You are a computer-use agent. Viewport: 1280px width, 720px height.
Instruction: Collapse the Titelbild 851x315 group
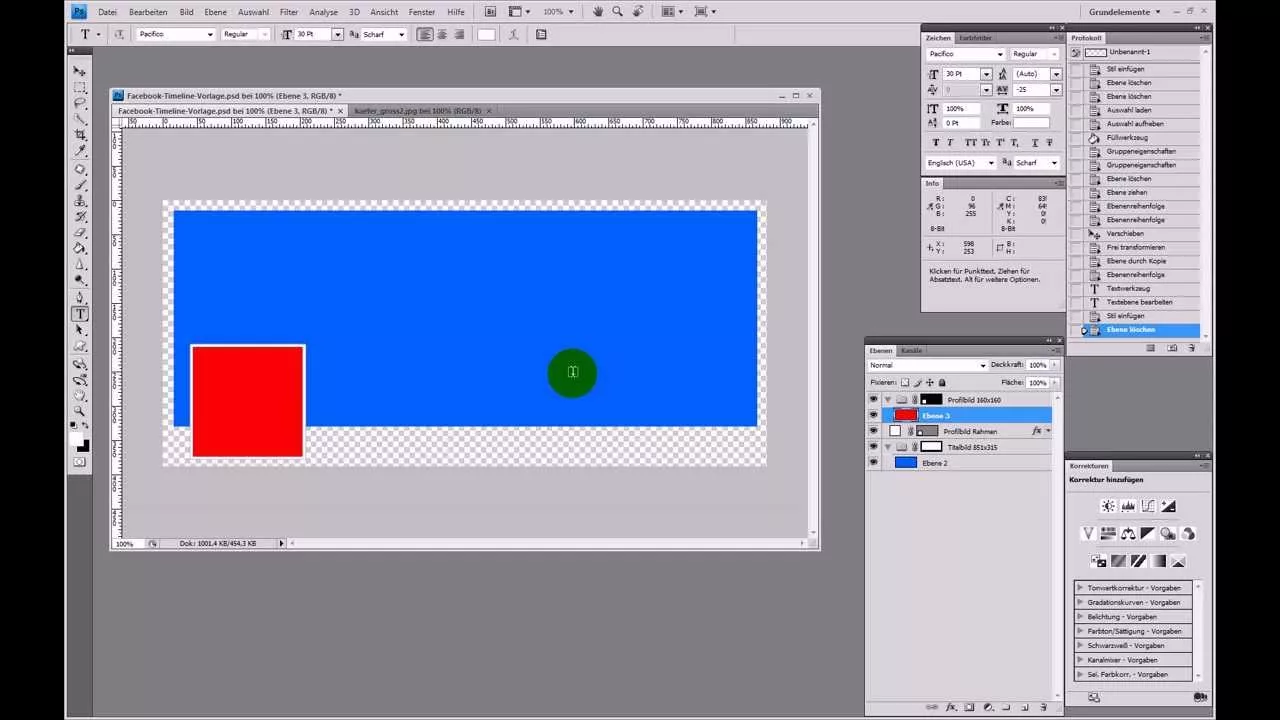pos(888,446)
